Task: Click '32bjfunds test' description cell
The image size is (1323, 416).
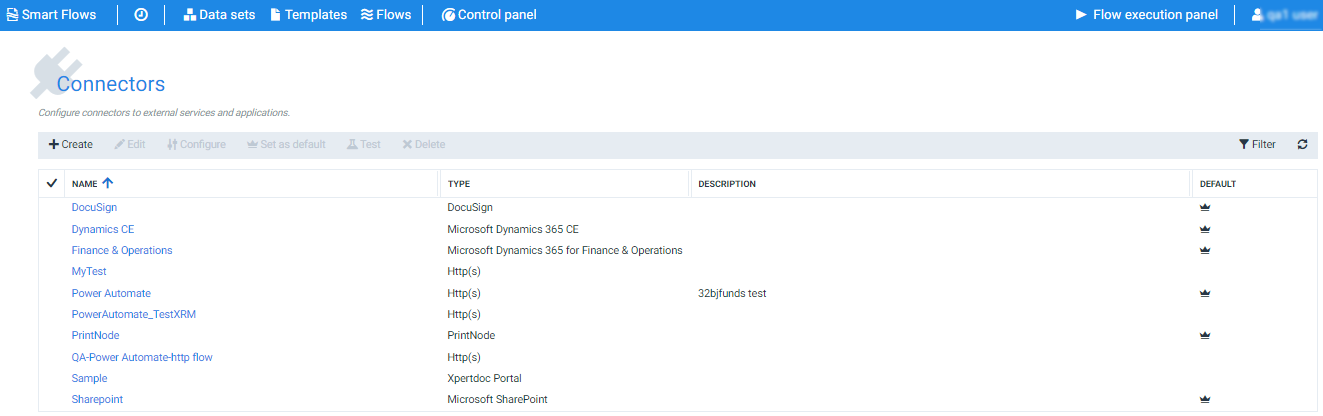Action: click(732, 293)
